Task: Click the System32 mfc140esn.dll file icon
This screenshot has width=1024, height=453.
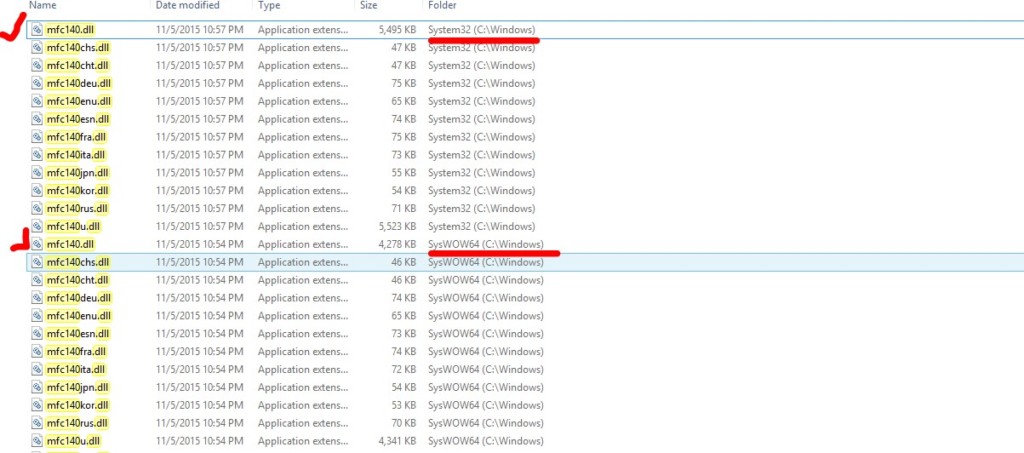Action: 37,119
